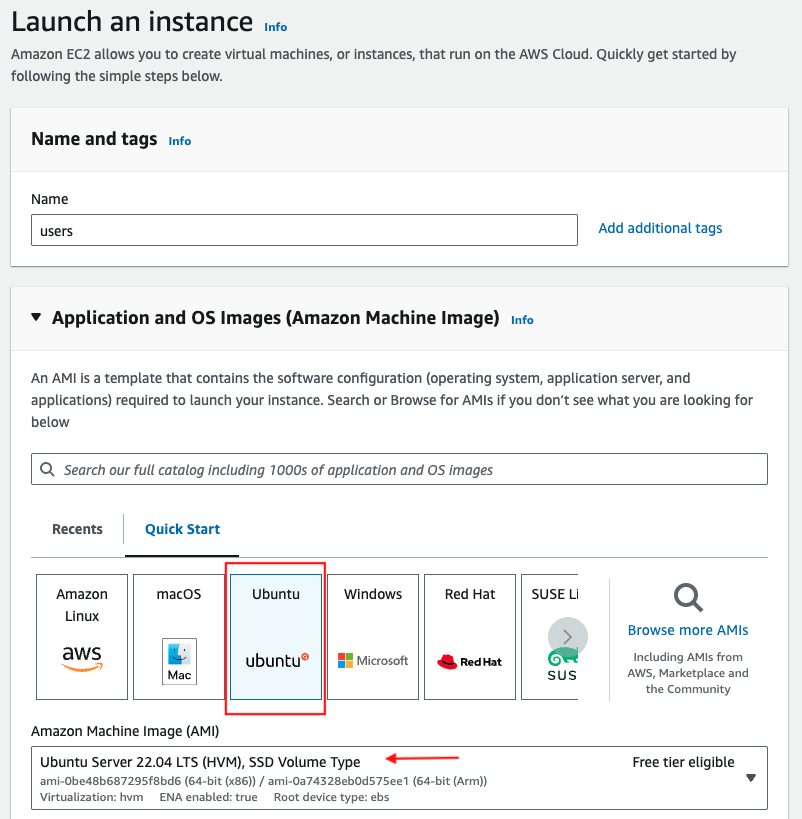The height and width of the screenshot is (819, 802).
Task: Pick the Windows Microsoft AMI card
Action: 373,637
